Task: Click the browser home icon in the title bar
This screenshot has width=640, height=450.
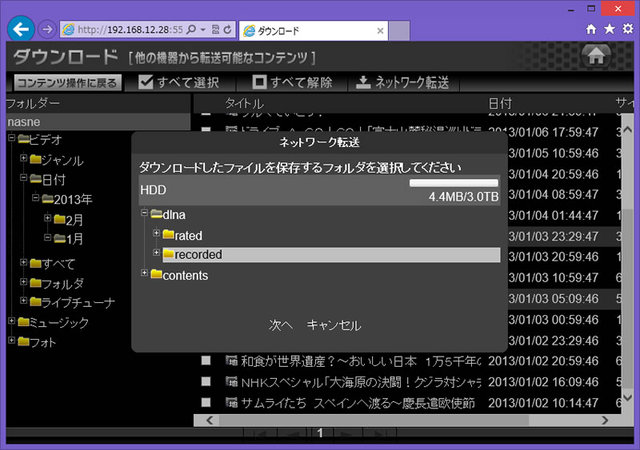Action: tap(592, 28)
